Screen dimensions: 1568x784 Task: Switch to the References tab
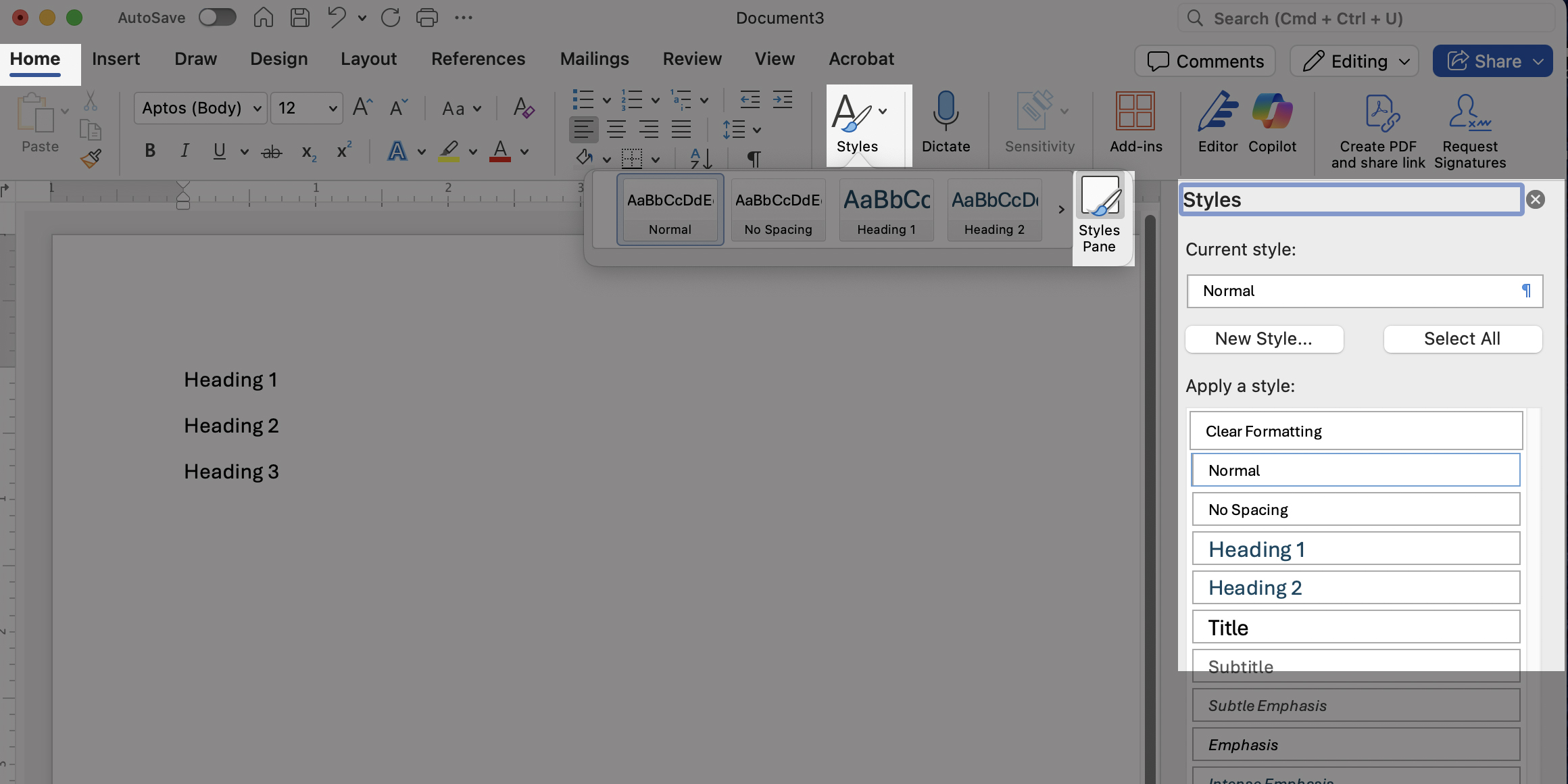click(478, 59)
